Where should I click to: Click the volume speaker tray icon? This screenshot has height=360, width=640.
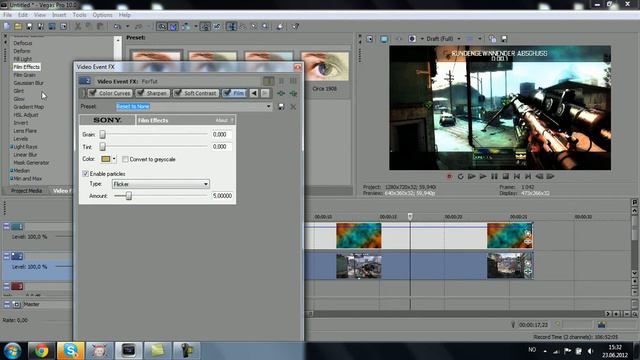(590, 351)
